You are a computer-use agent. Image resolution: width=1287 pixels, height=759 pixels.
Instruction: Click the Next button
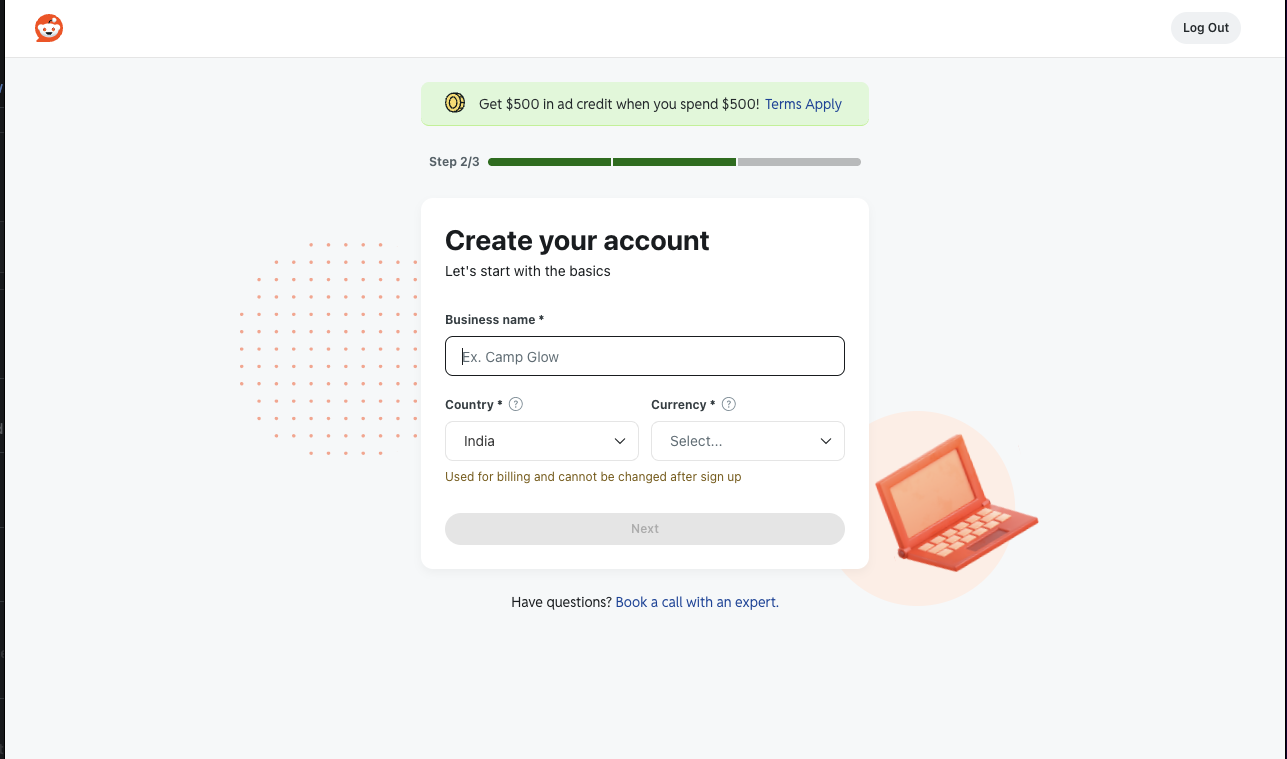tap(644, 529)
